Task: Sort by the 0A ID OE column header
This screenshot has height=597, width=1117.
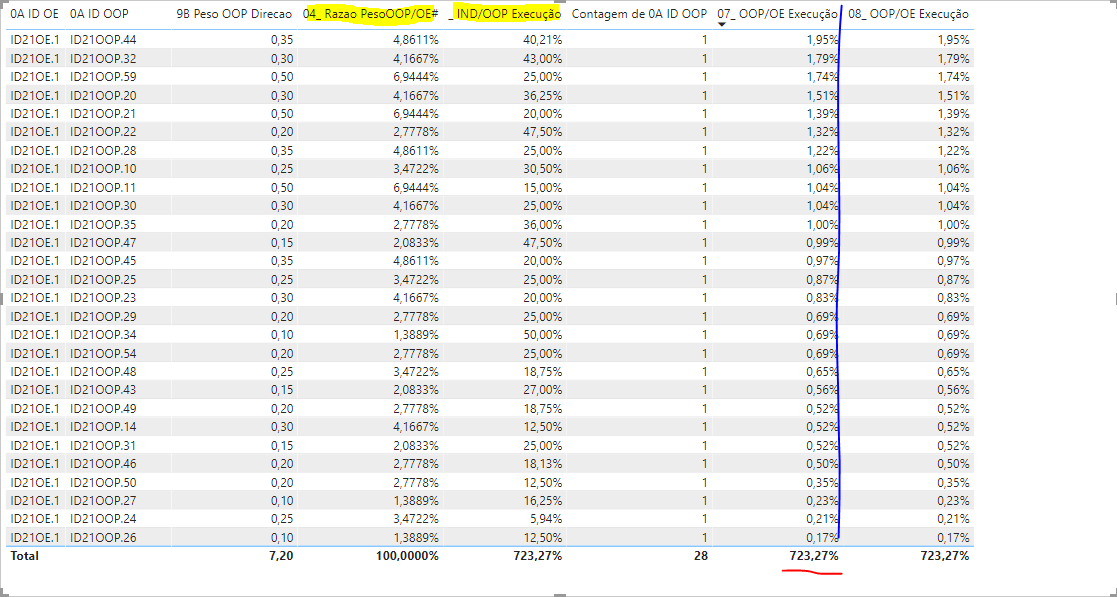Action: [34, 14]
